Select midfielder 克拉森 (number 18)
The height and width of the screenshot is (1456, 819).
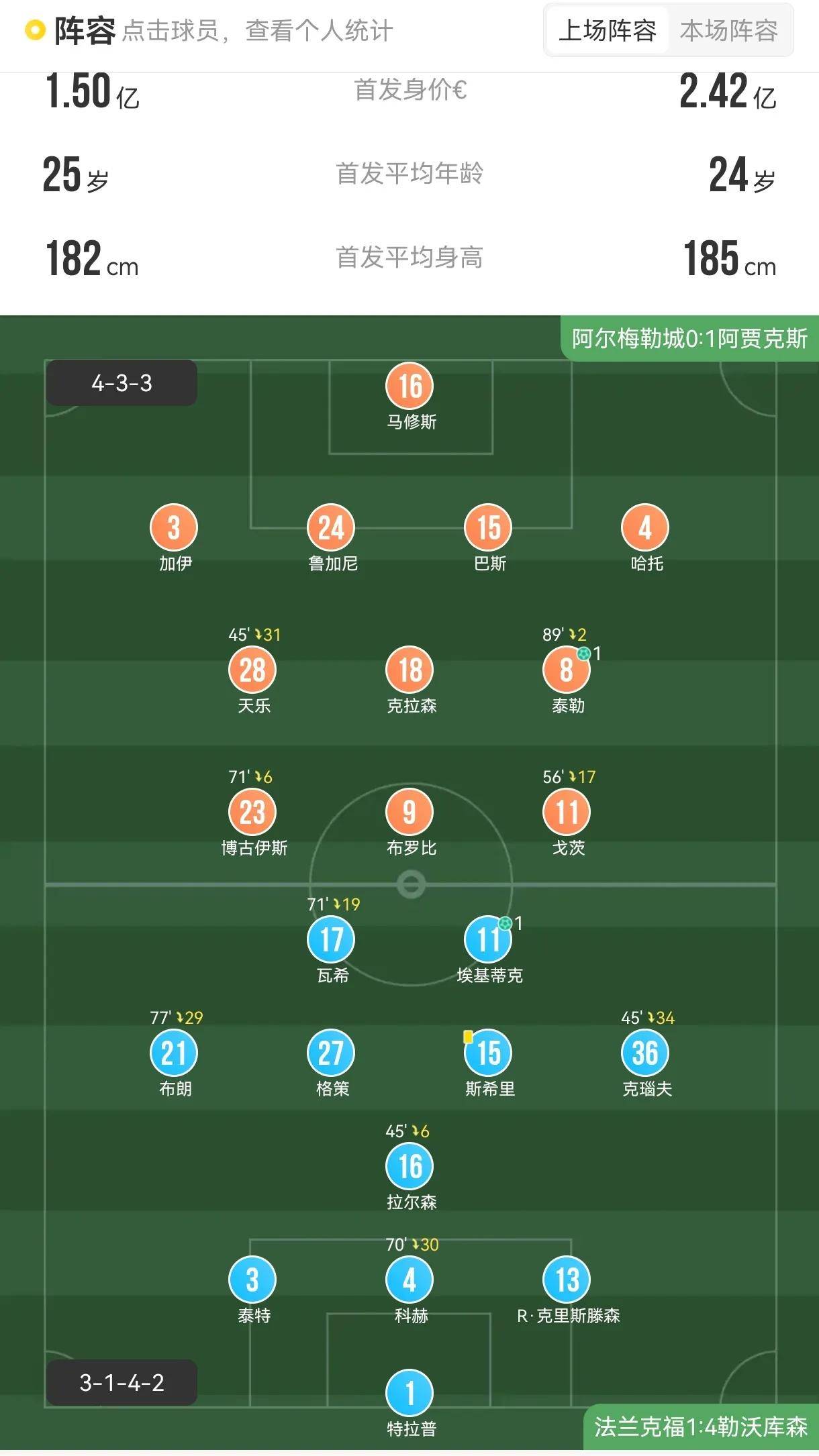coord(410,670)
